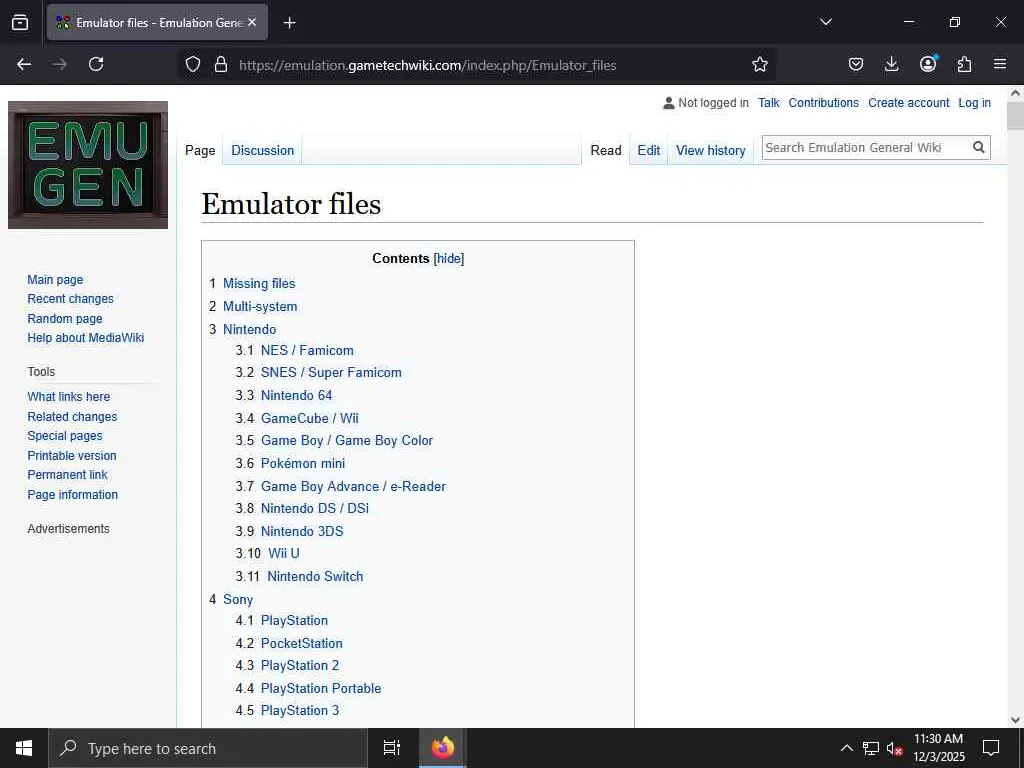Open the Edit tab
Screen dimensions: 1024x768
click(x=648, y=150)
